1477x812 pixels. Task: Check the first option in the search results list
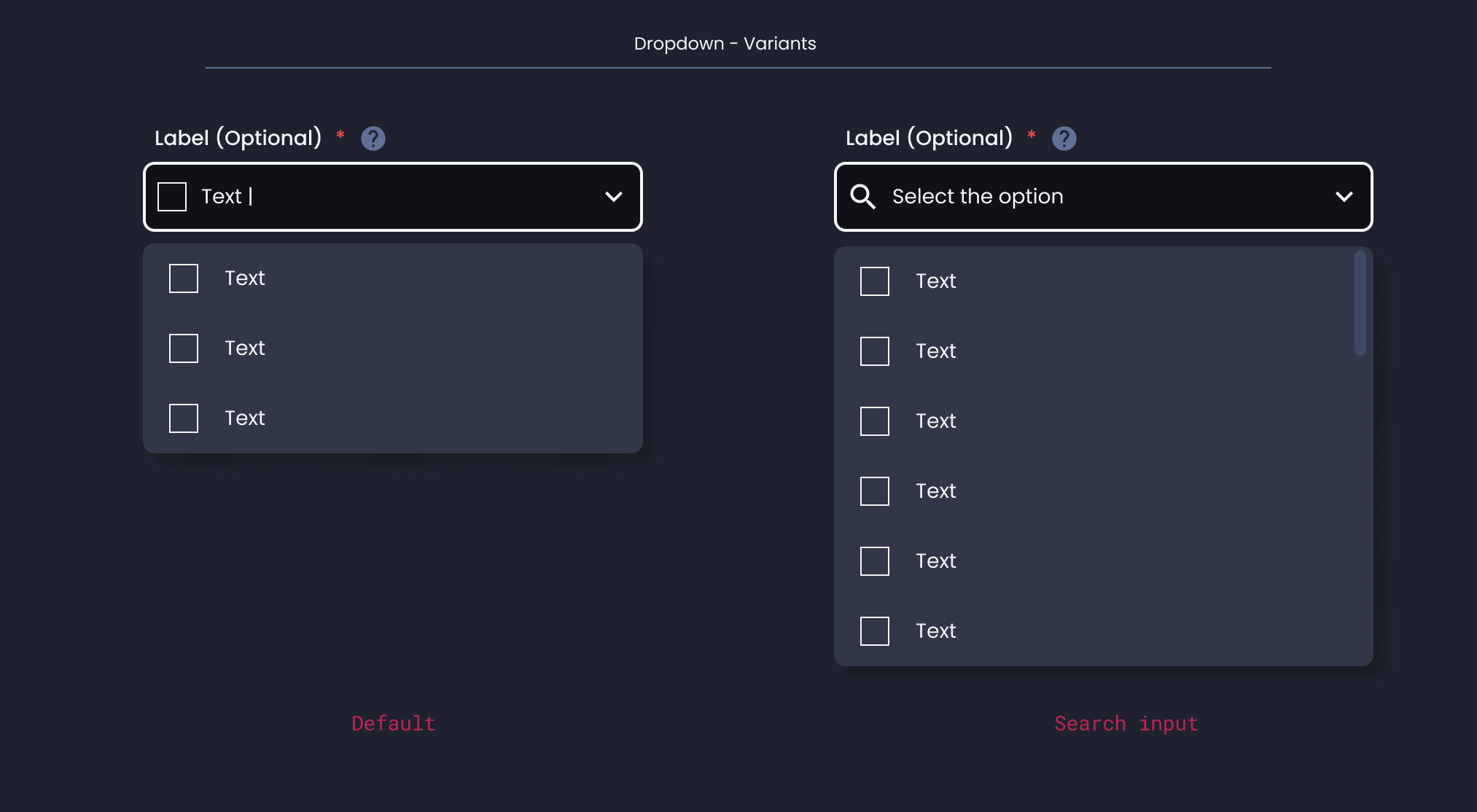point(874,281)
